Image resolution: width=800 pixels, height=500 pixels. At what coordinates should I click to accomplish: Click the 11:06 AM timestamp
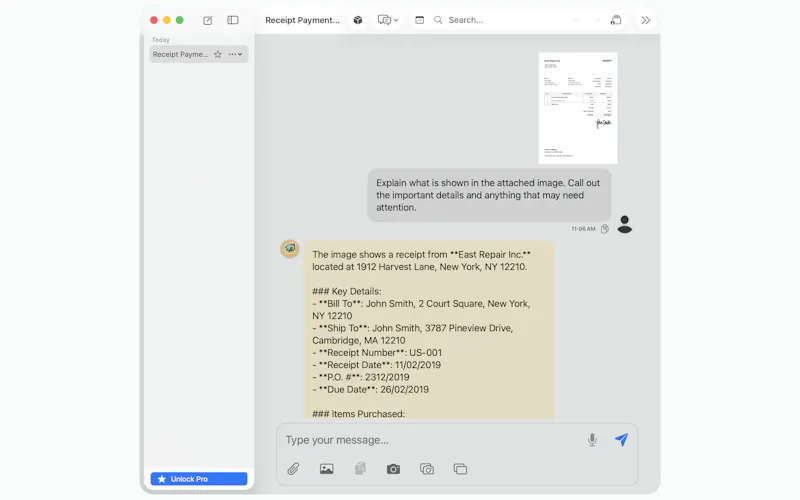(x=583, y=229)
